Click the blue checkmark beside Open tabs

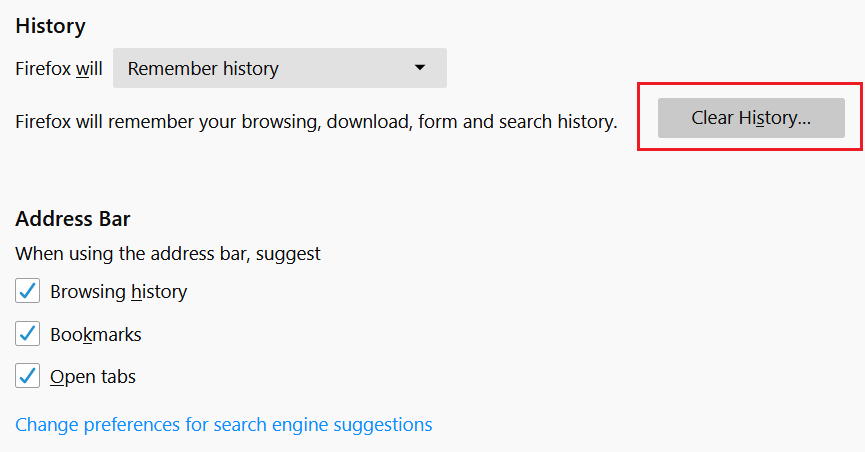pos(27,377)
